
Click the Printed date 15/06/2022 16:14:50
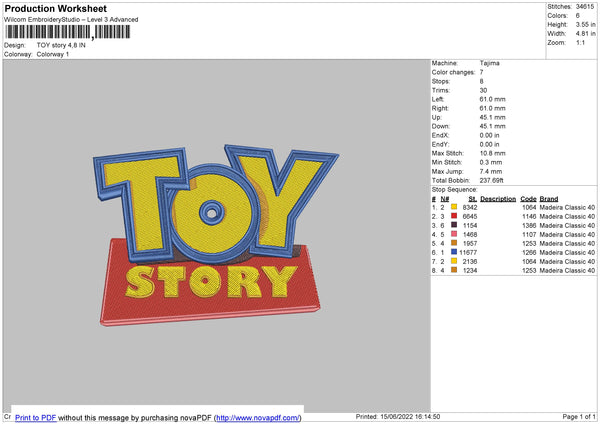[410, 416]
